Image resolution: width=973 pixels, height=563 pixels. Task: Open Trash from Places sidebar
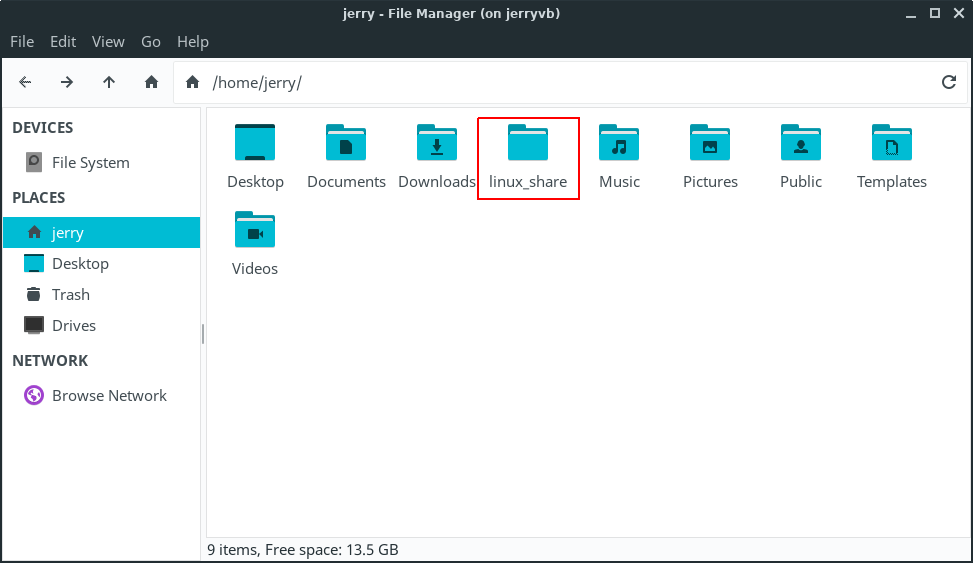pyautogui.click(x=70, y=294)
